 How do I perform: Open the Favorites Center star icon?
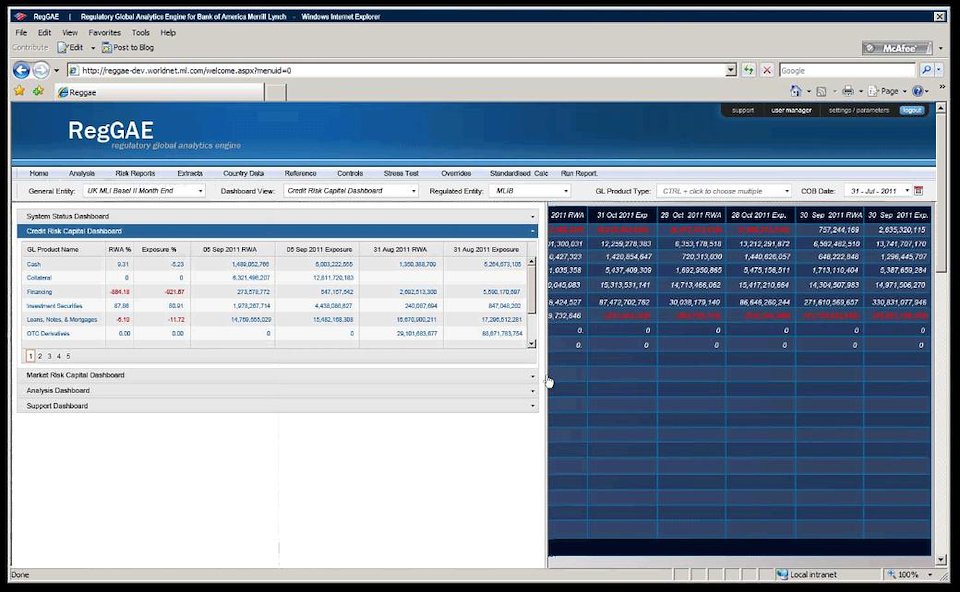pyautogui.click(x=20, y=91)
